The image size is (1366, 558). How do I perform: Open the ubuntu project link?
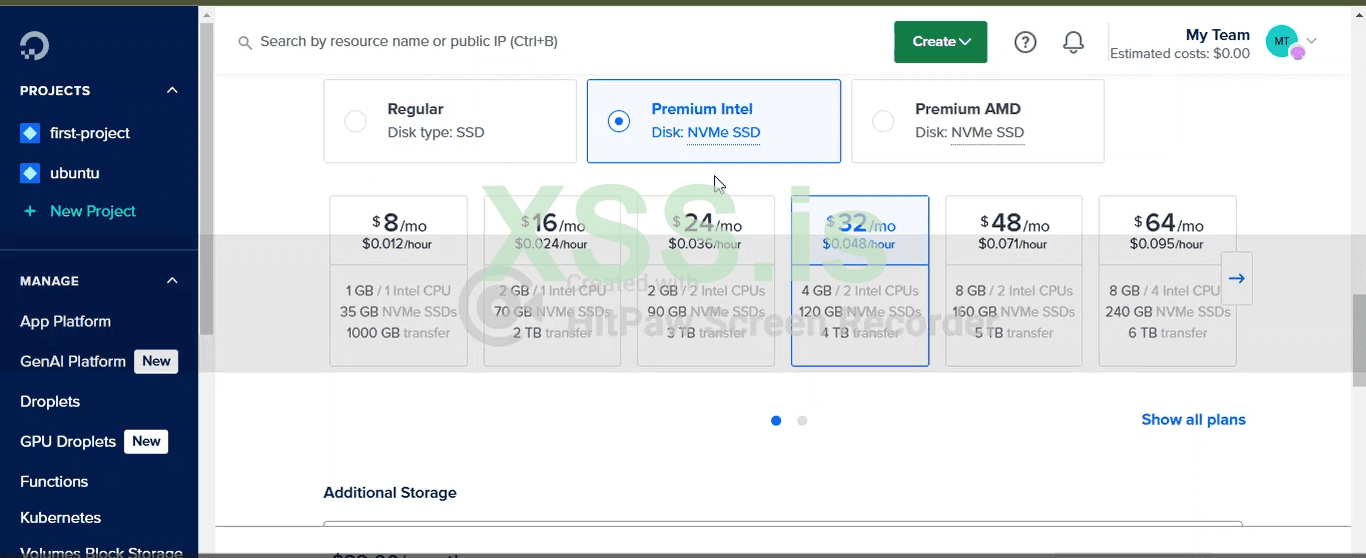pos(75,173)
